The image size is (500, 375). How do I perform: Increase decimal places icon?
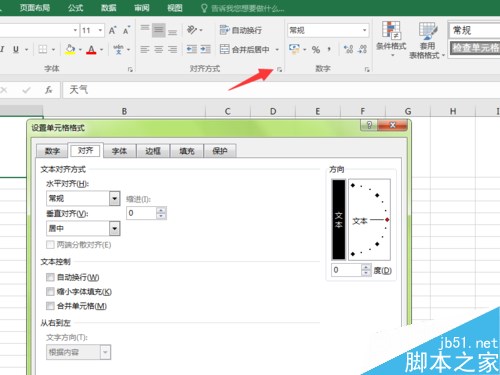click(x=348, y=49)
